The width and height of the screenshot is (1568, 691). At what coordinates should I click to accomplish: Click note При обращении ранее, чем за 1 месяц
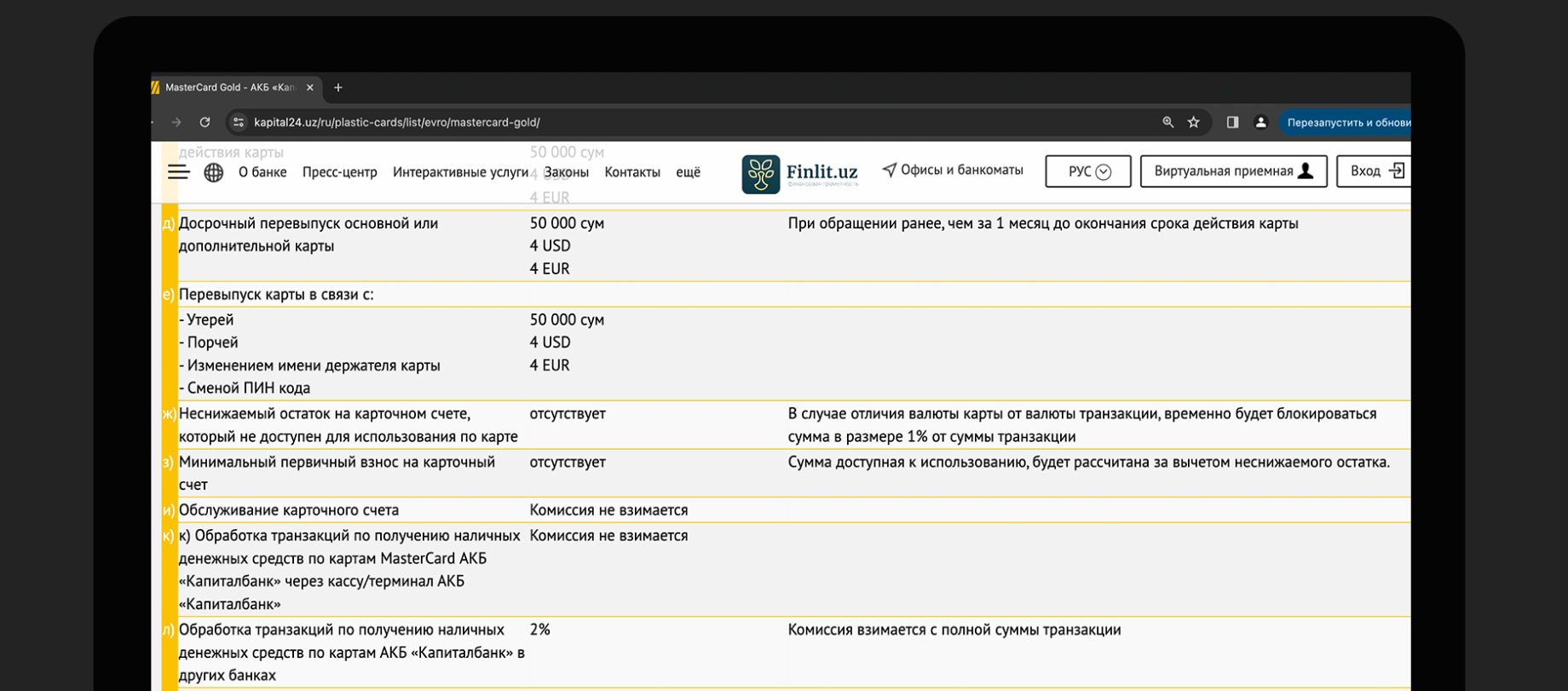pyautogui.click(x=1043, y=224)
